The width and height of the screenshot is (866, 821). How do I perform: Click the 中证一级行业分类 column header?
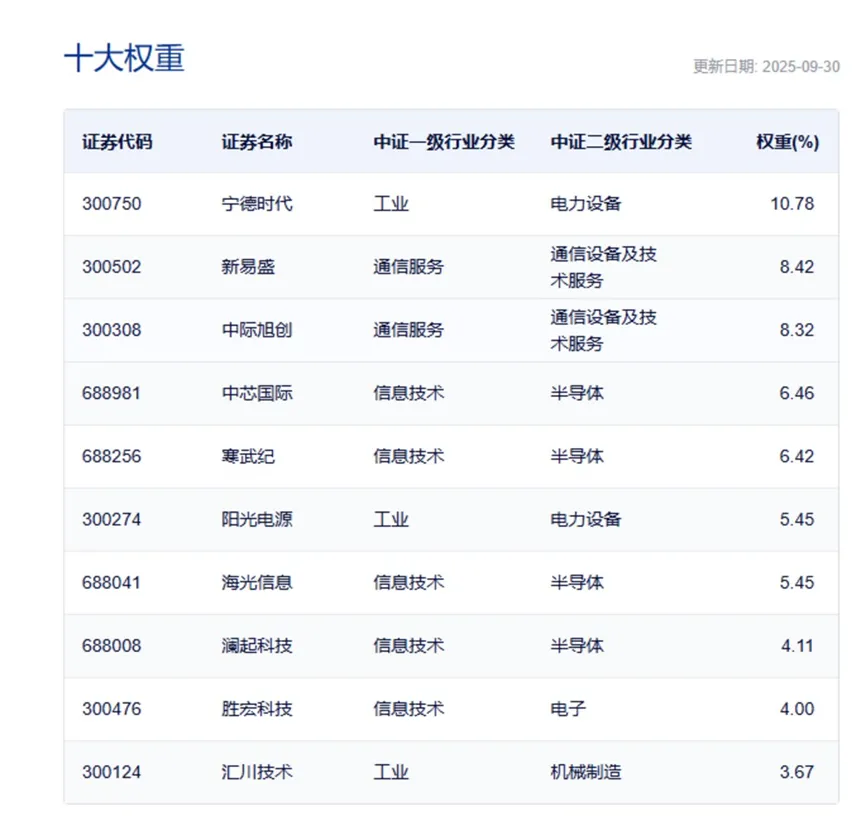point(443,142)
